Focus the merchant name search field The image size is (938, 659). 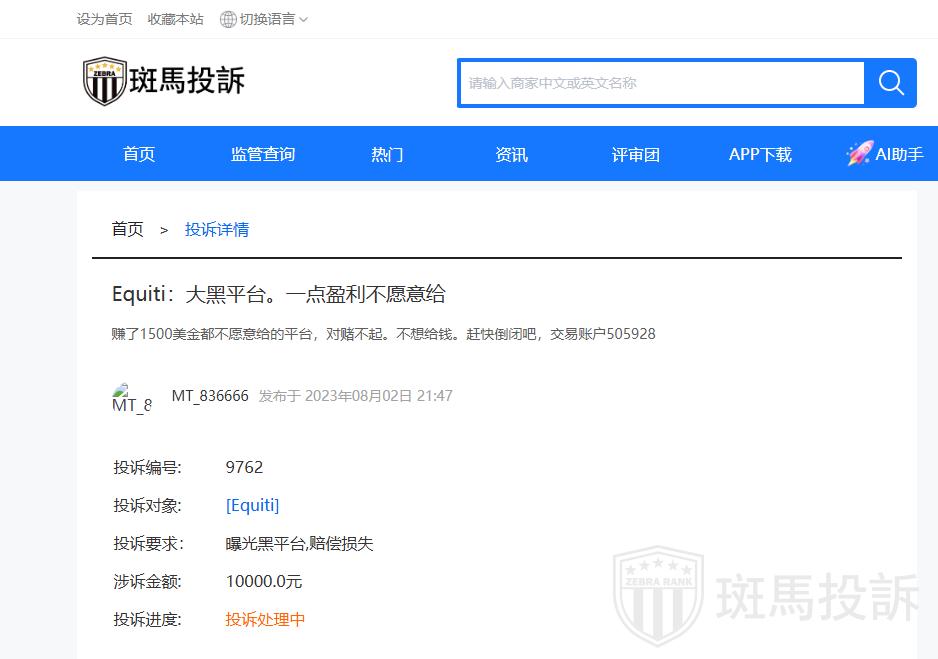[661, 83]
